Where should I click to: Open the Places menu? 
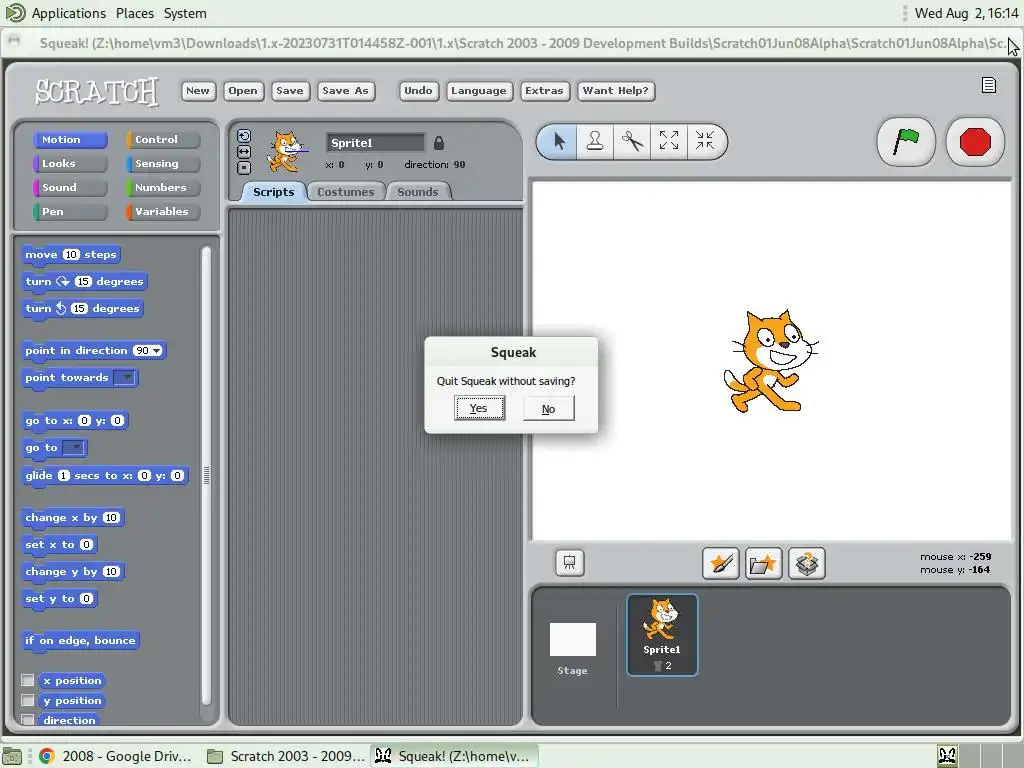point(135,13)
